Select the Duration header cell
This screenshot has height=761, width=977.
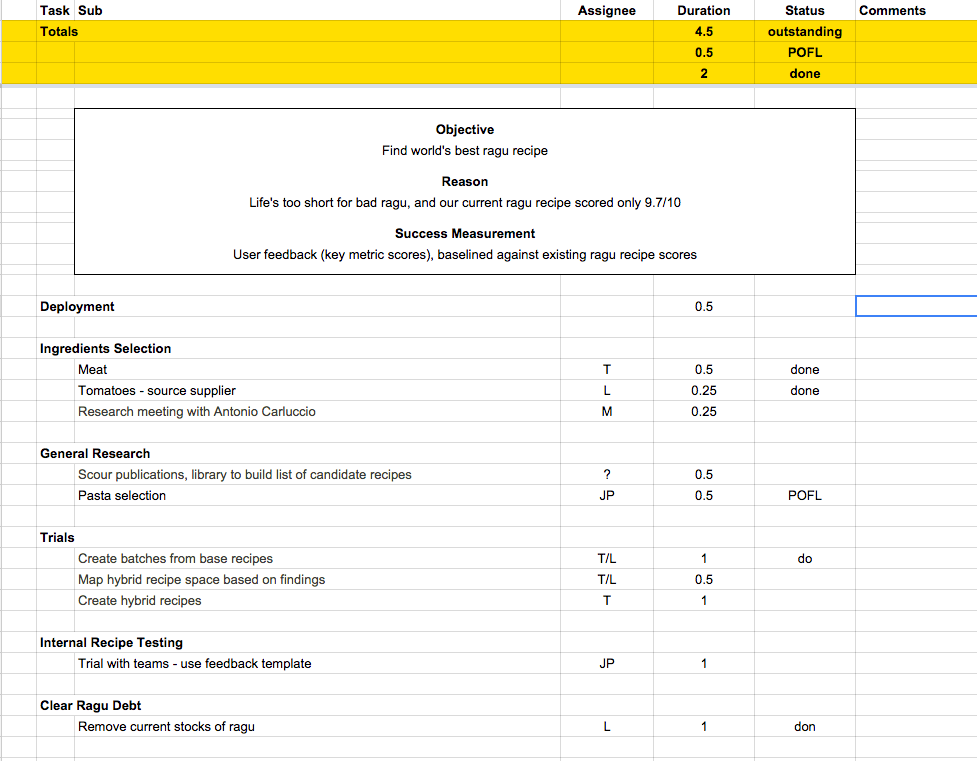(x=703, y=11)
